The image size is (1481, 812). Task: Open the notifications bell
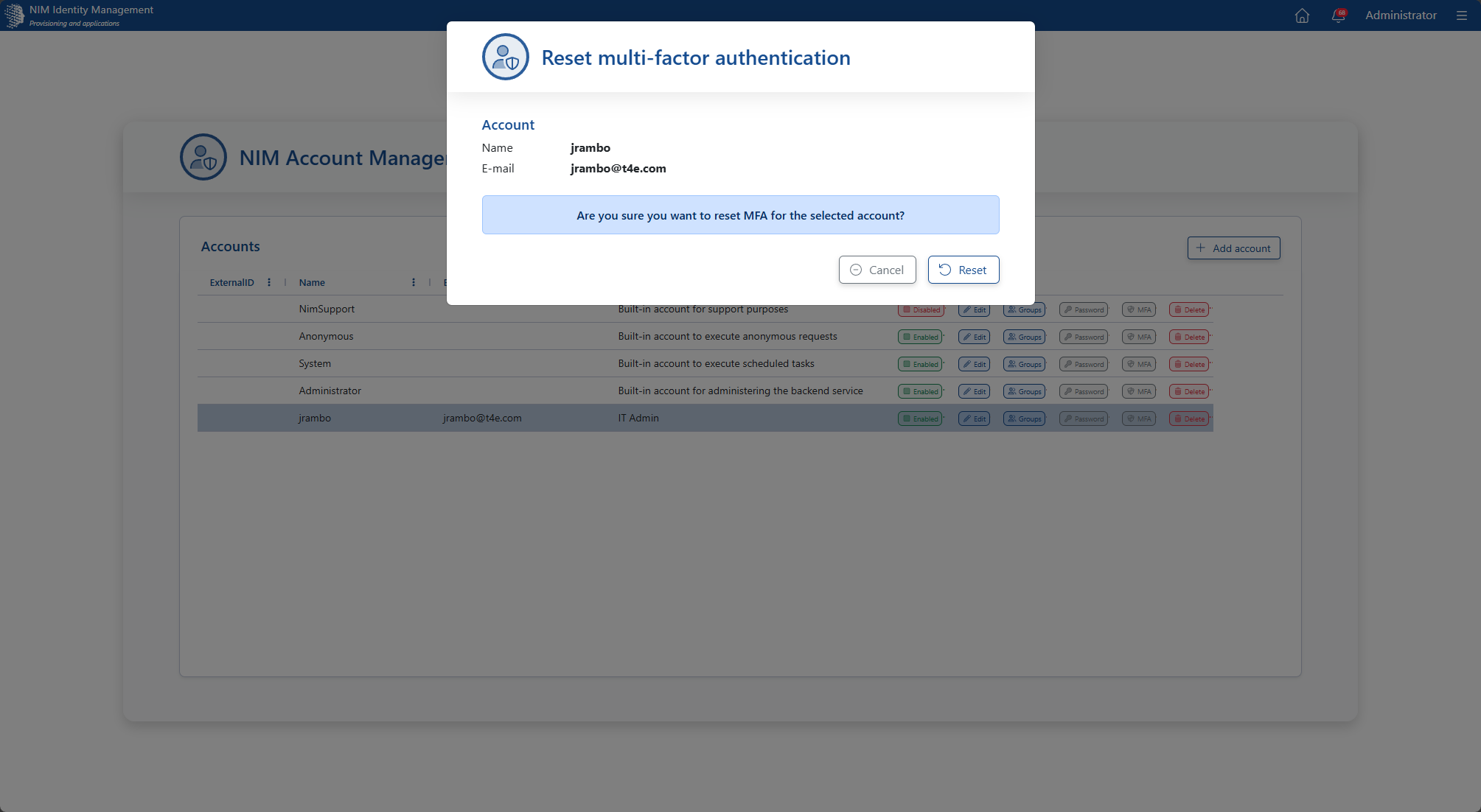1339,15
